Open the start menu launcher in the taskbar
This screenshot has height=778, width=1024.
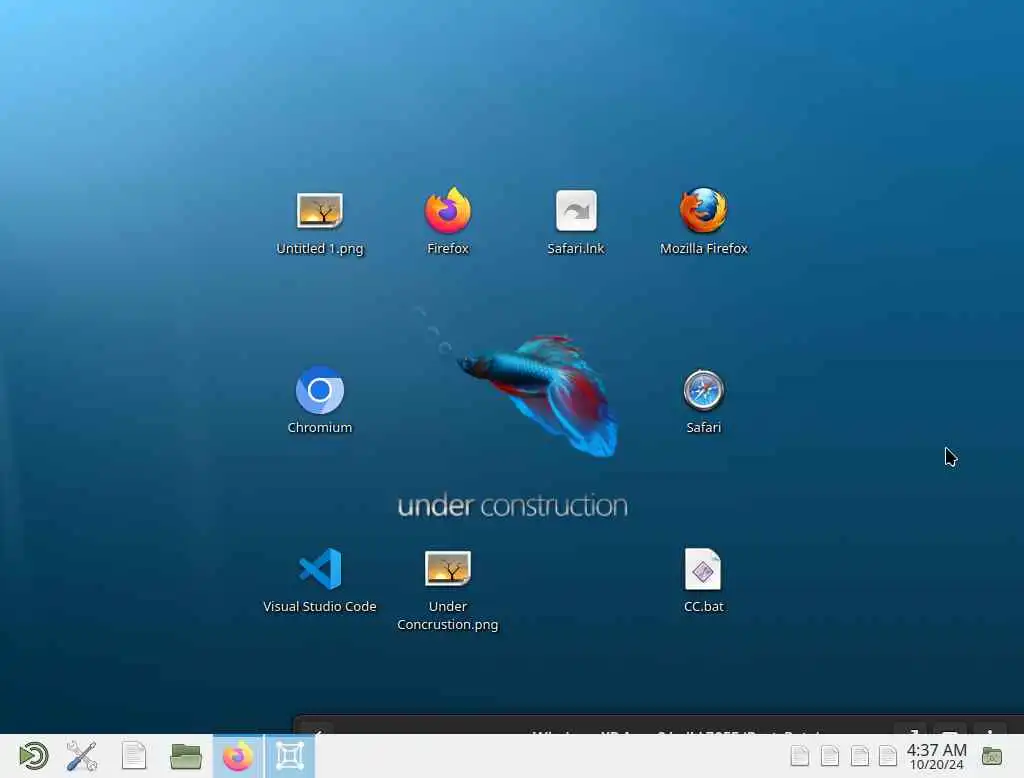[x=33, y=756]
